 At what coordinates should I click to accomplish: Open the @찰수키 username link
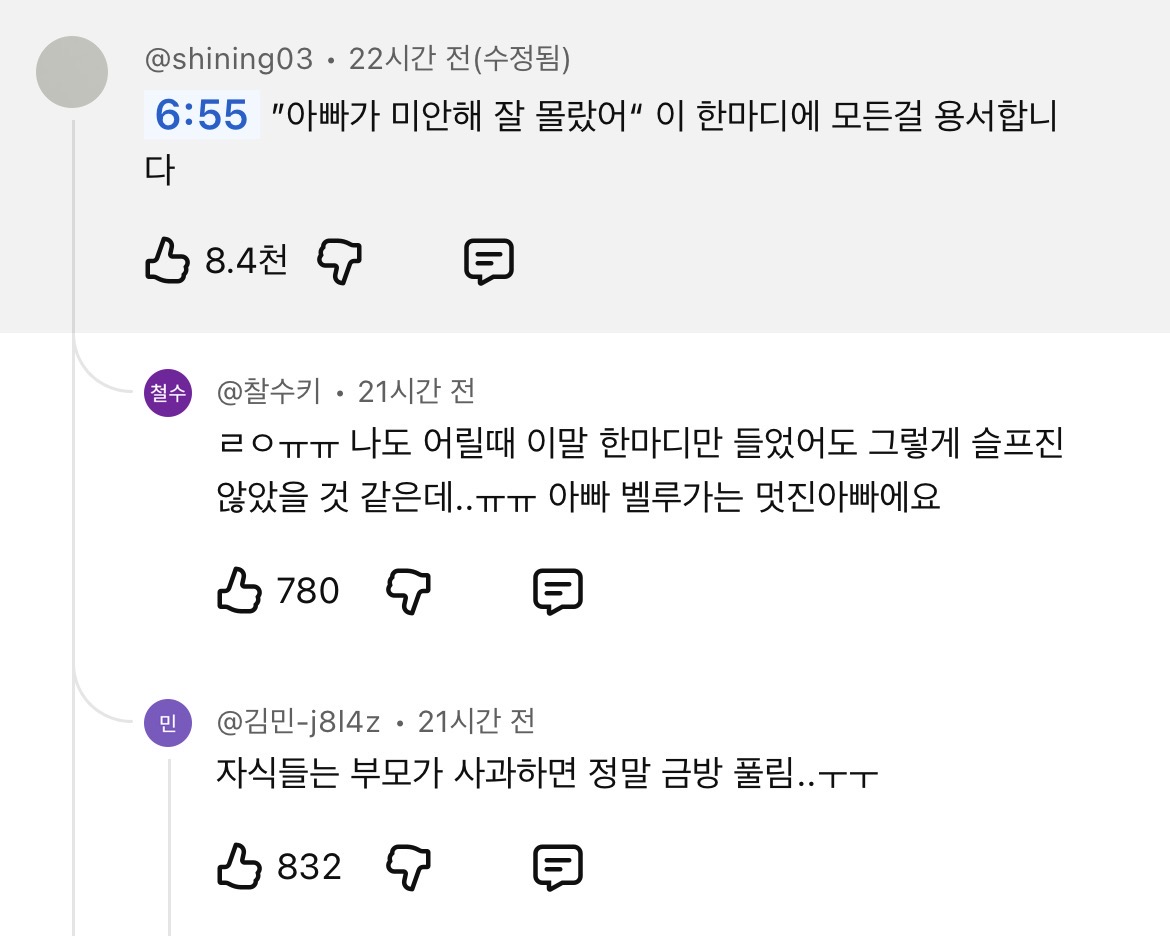click(x=269, y=391)
